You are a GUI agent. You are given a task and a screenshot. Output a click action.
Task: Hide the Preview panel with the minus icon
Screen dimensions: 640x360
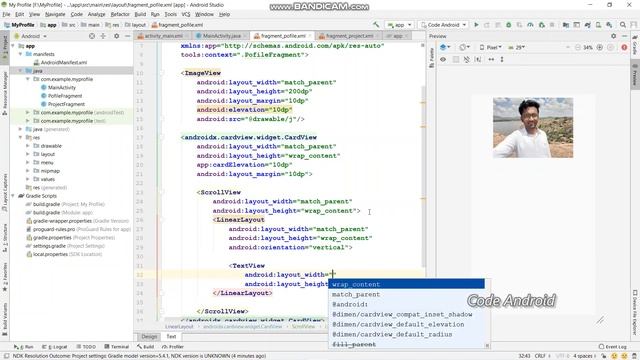(x=624, y=36)
